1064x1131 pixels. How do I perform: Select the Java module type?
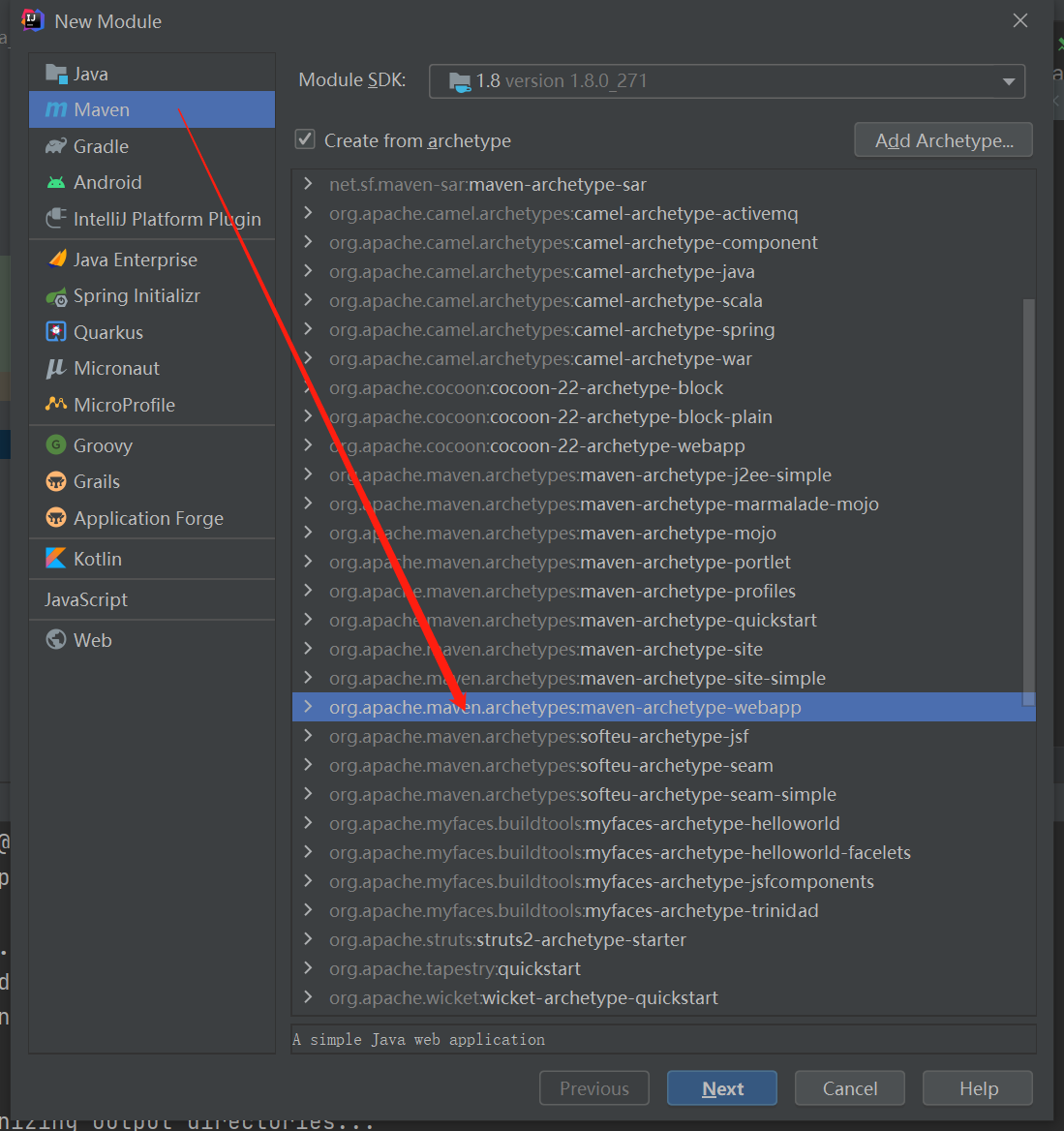click(x=152, y=74)
